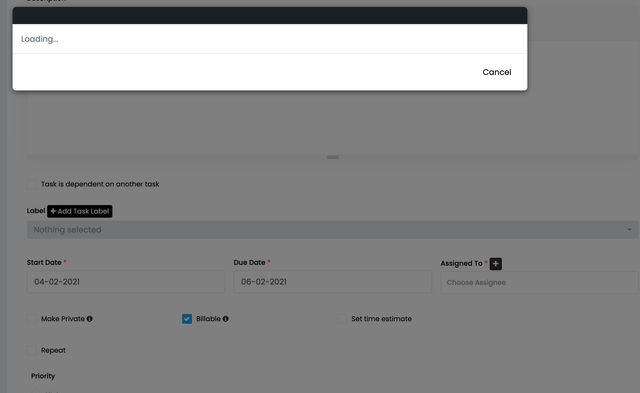640x393 pixels.
Task: Click the description editor resize handle
Action: pyautogui.click(x=333, y=157)
